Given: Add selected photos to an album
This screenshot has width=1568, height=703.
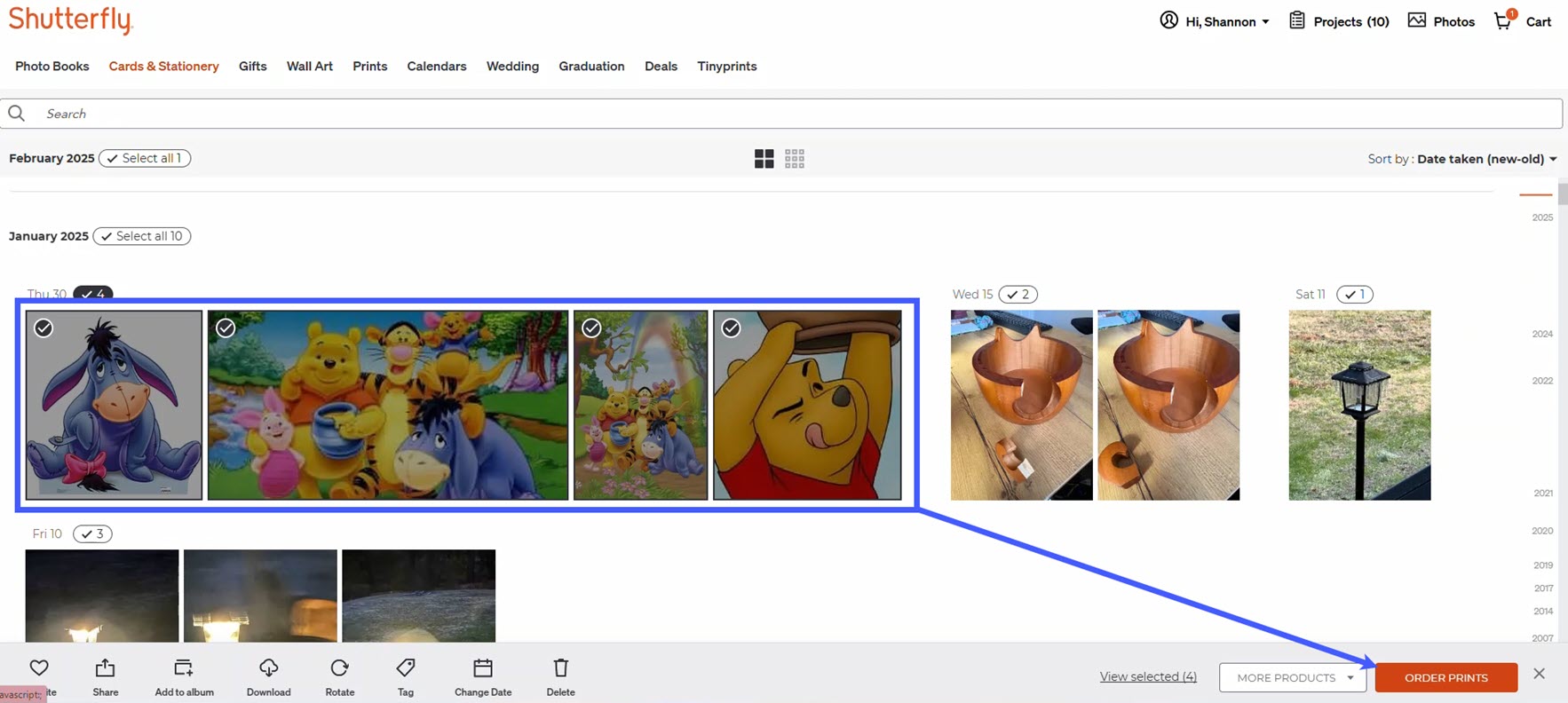Looking at the screenshot, I should (184, 676).
